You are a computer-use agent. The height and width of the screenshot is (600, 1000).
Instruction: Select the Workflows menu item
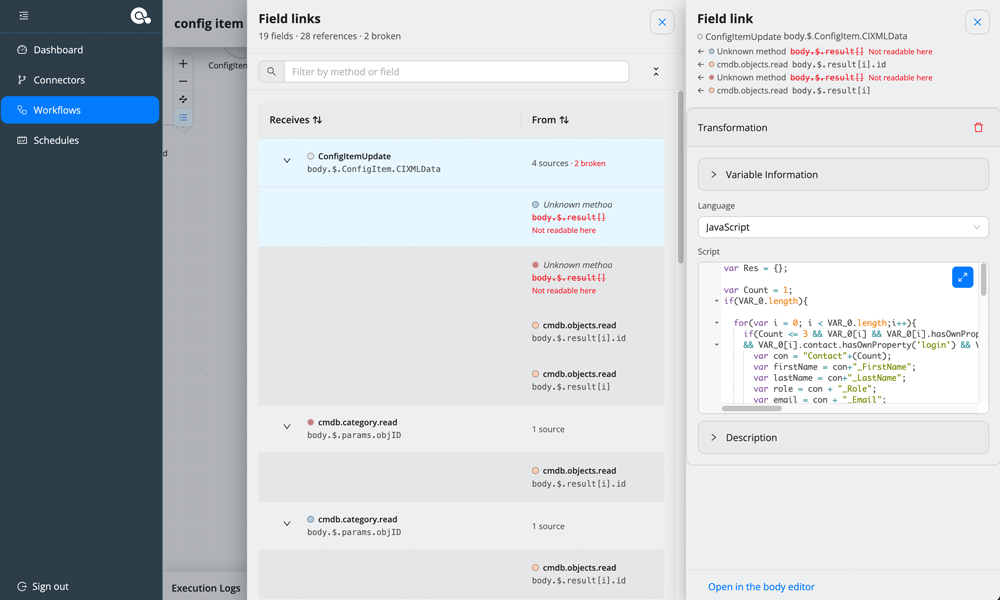coord(80,110)
